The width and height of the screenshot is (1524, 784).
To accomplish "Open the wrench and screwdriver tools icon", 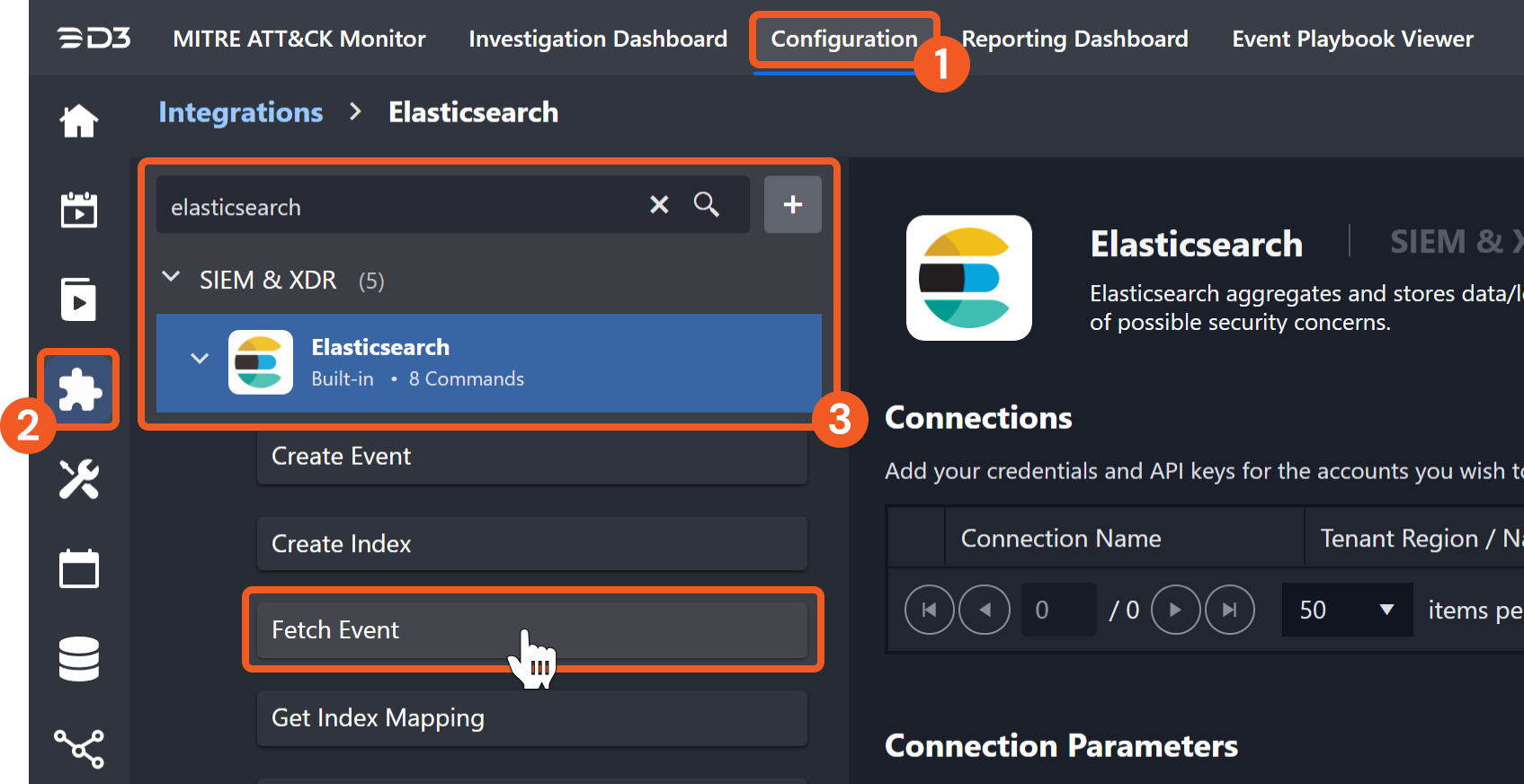I will tap(79, 479).
